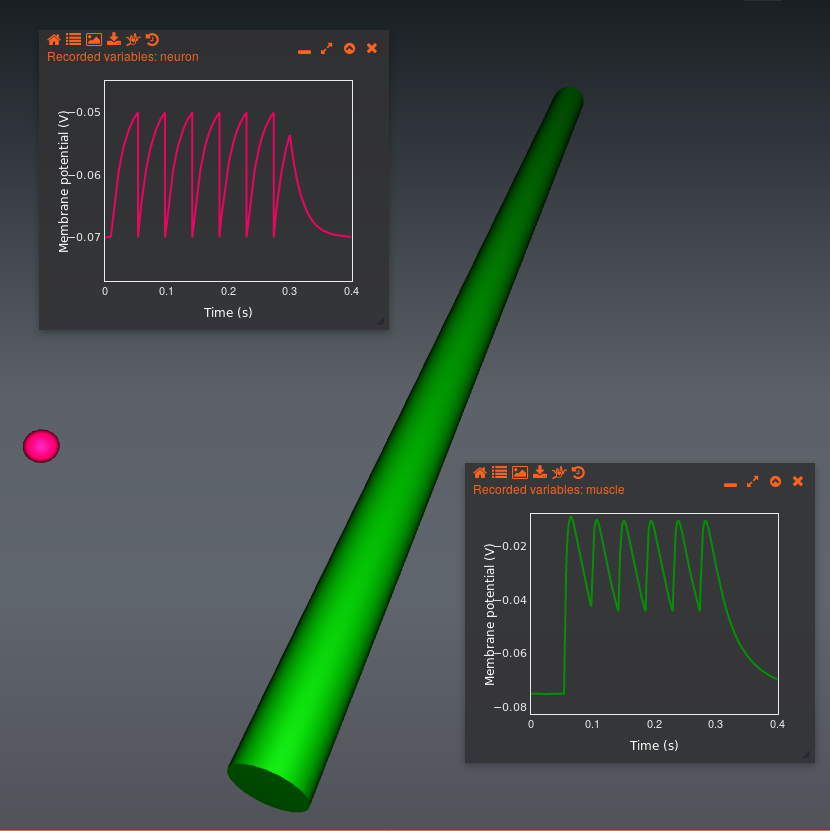Viewport: 830px width, 831px height.
Task: Save neuron plot as image
Action: tap(93, 40)
